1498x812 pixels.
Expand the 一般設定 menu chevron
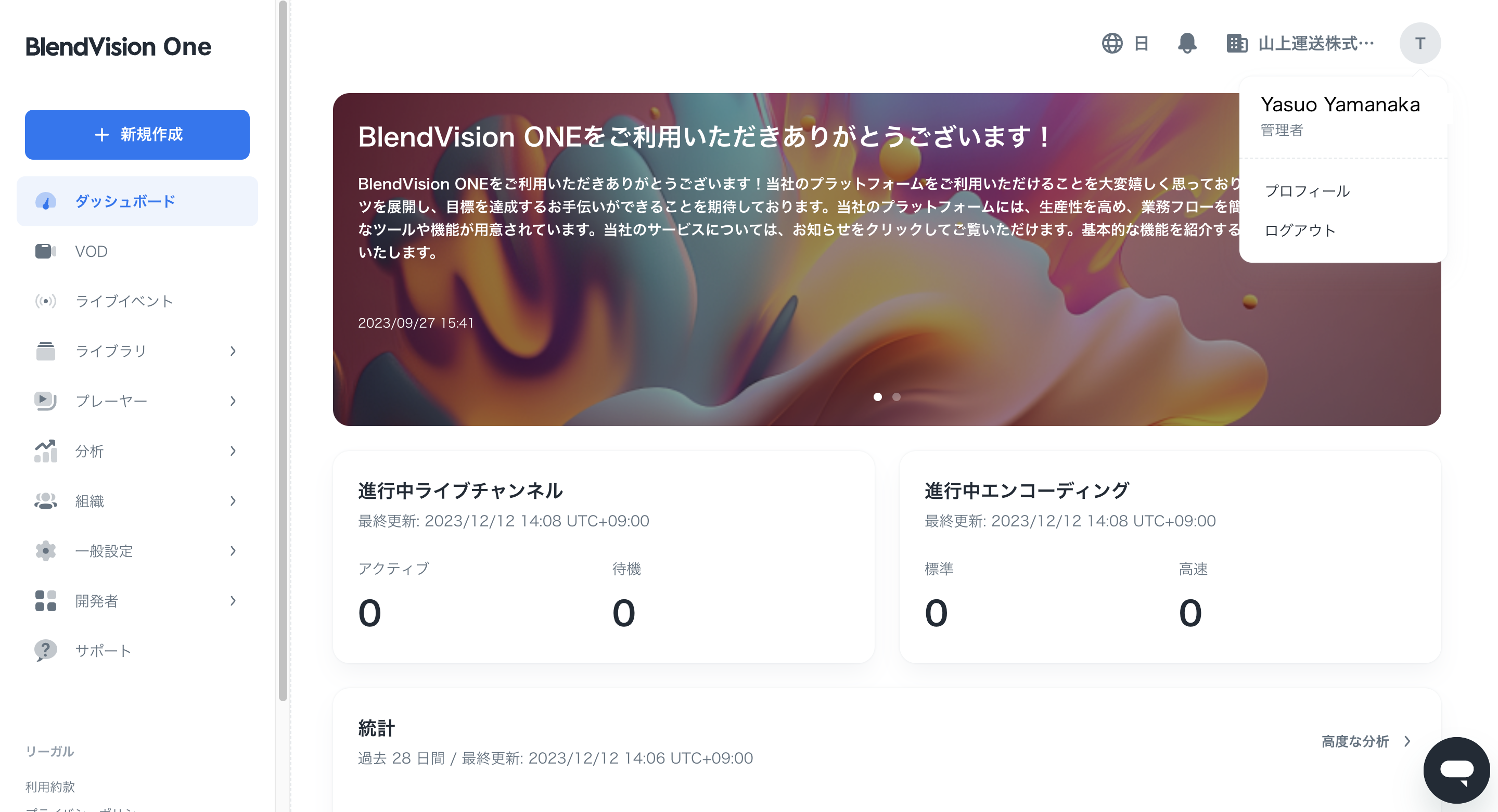(233, 550)
